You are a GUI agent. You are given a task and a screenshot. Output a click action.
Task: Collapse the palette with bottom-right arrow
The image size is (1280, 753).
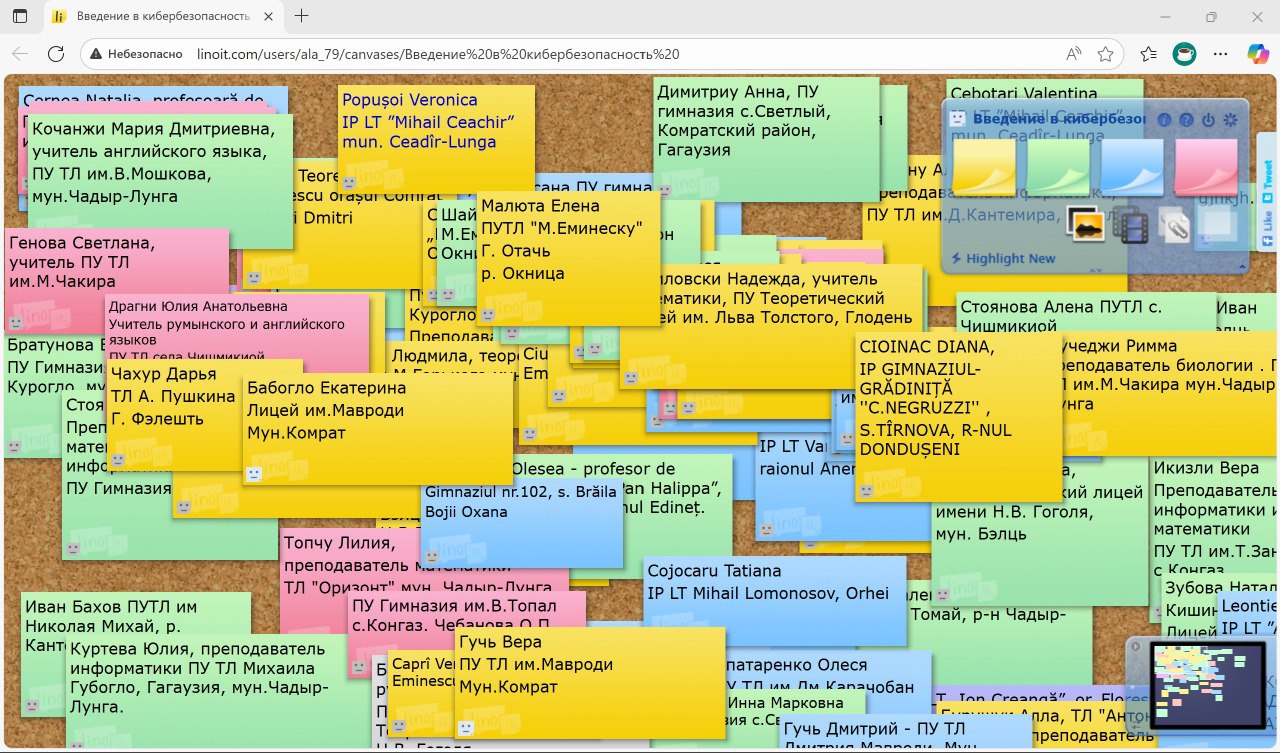1243,265
